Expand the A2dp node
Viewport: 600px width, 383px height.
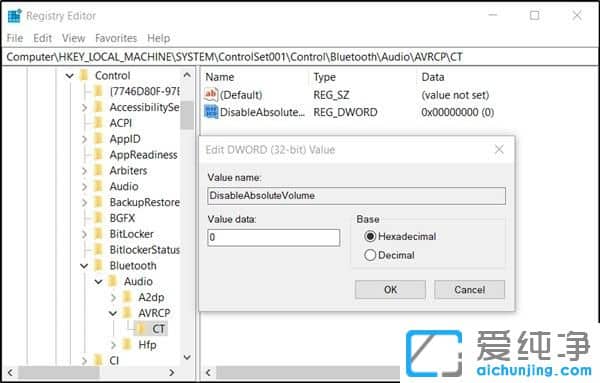113,297
